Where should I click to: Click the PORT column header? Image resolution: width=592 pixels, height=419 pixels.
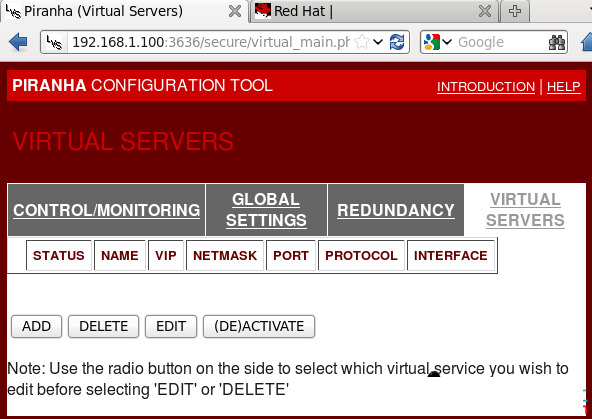(291, 256)
